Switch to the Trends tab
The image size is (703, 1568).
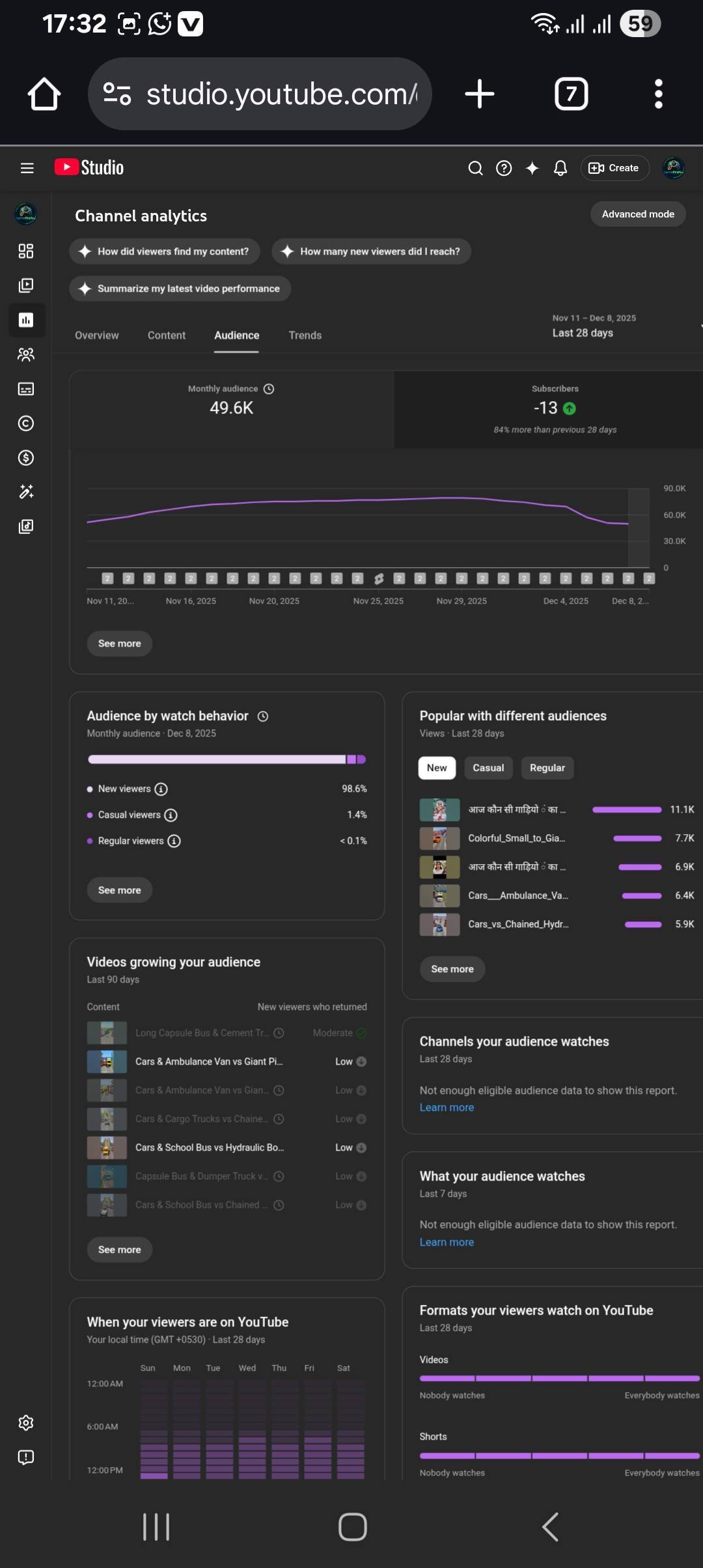pyautogui.click(x=305, y=335)
